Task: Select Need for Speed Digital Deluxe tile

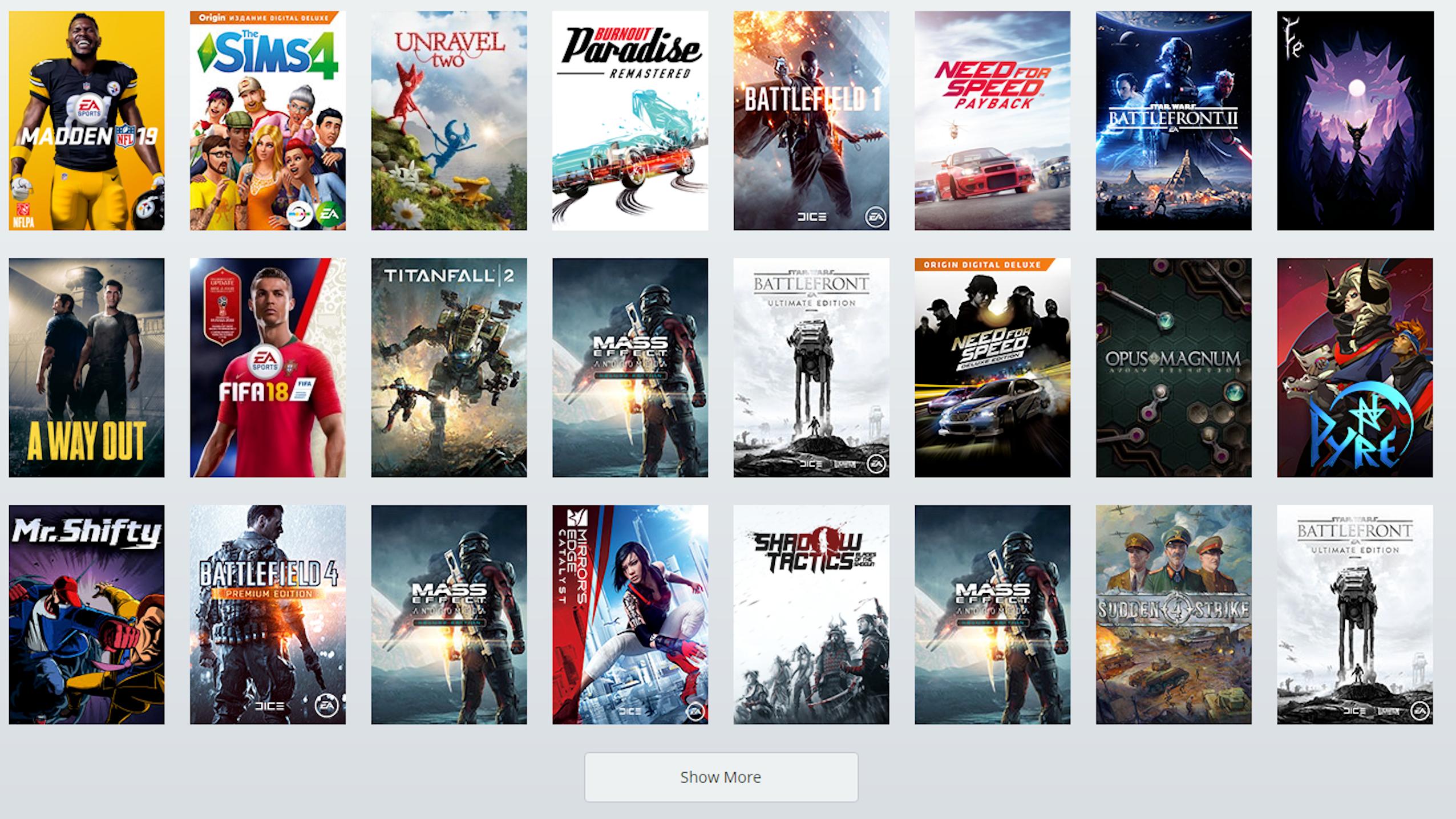Action: coord(992,367)
